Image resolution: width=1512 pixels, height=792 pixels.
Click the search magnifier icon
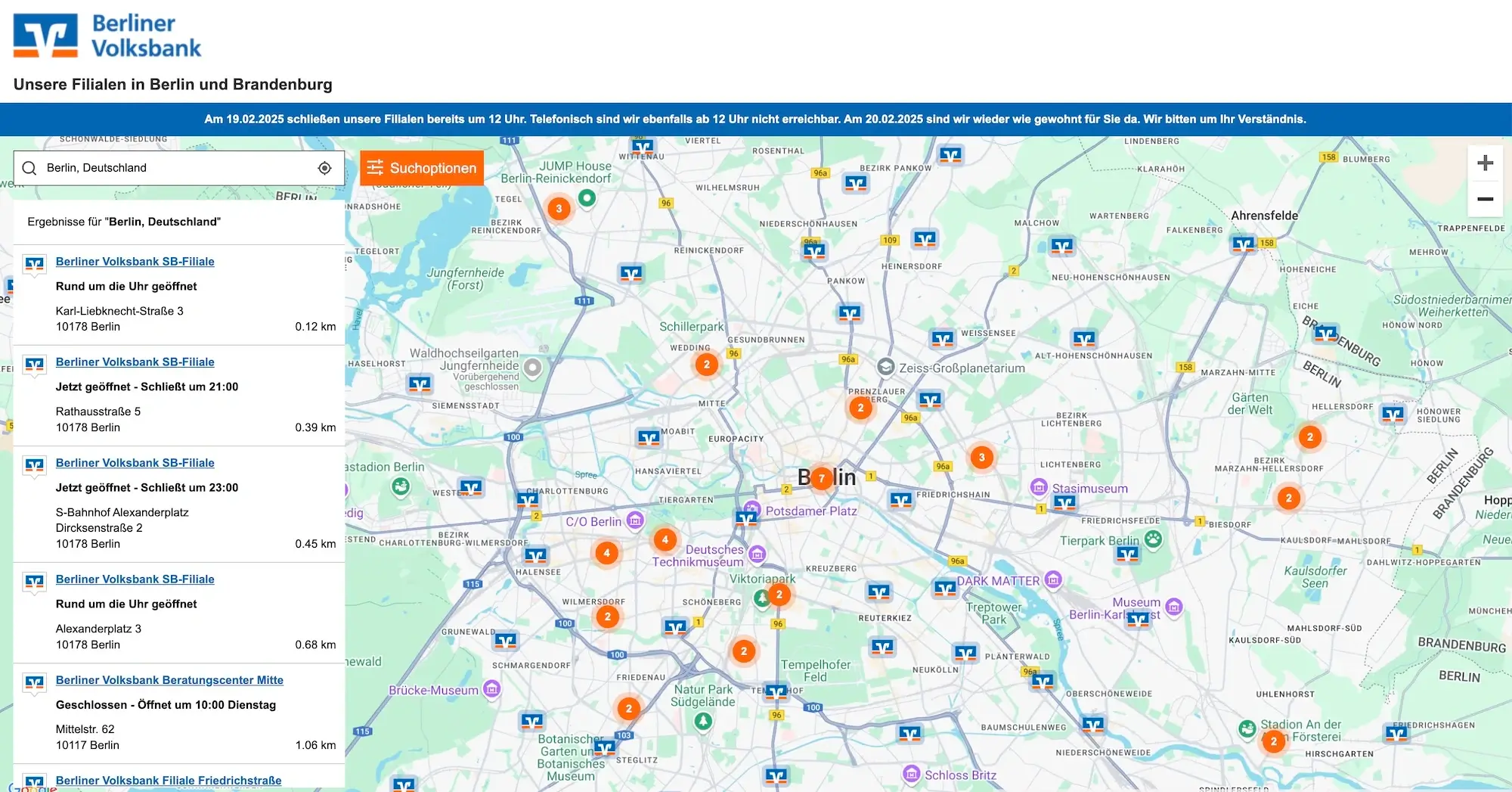pos(29,168)
